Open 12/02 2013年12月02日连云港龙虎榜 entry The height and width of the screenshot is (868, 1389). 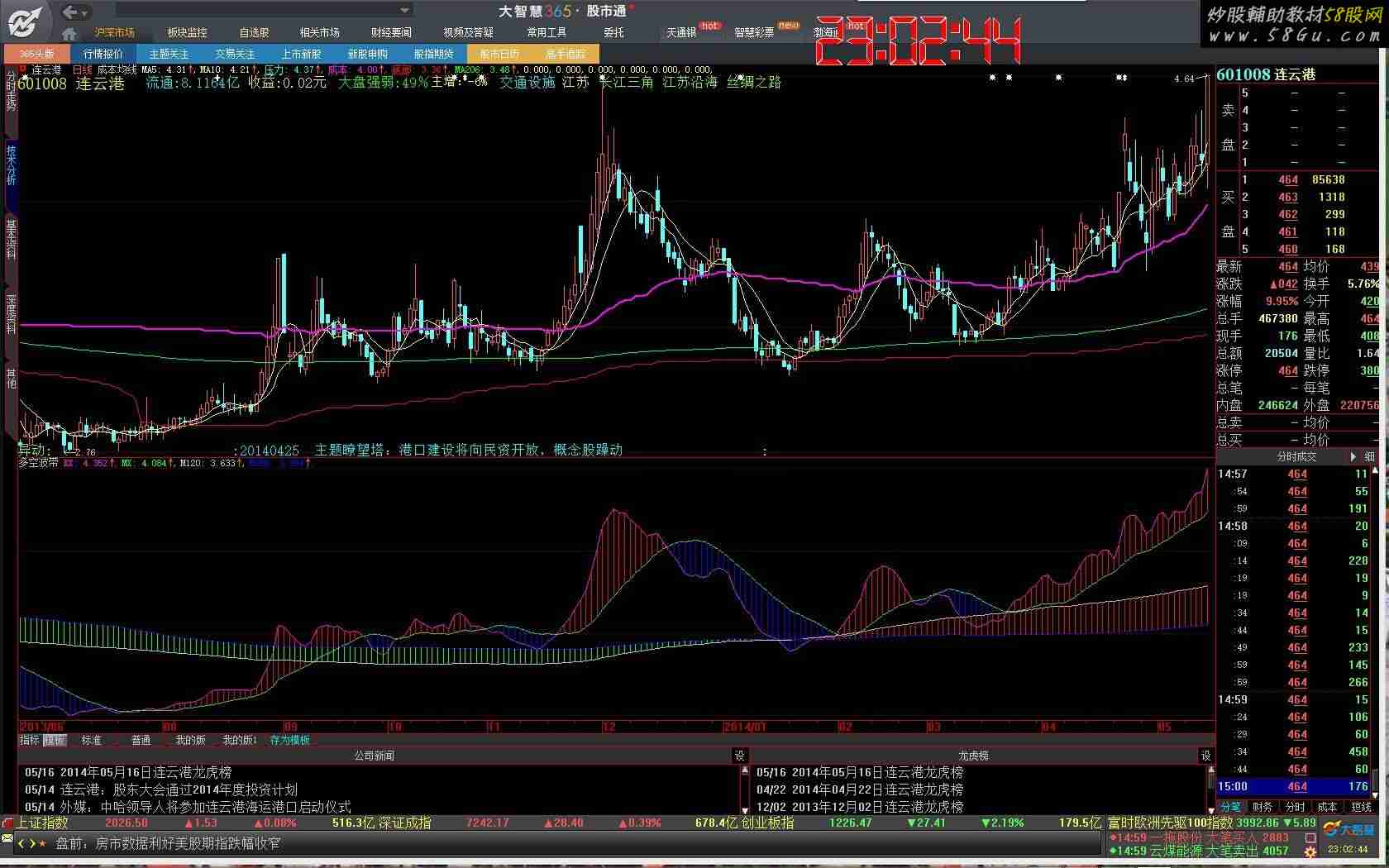pos(859,807)
